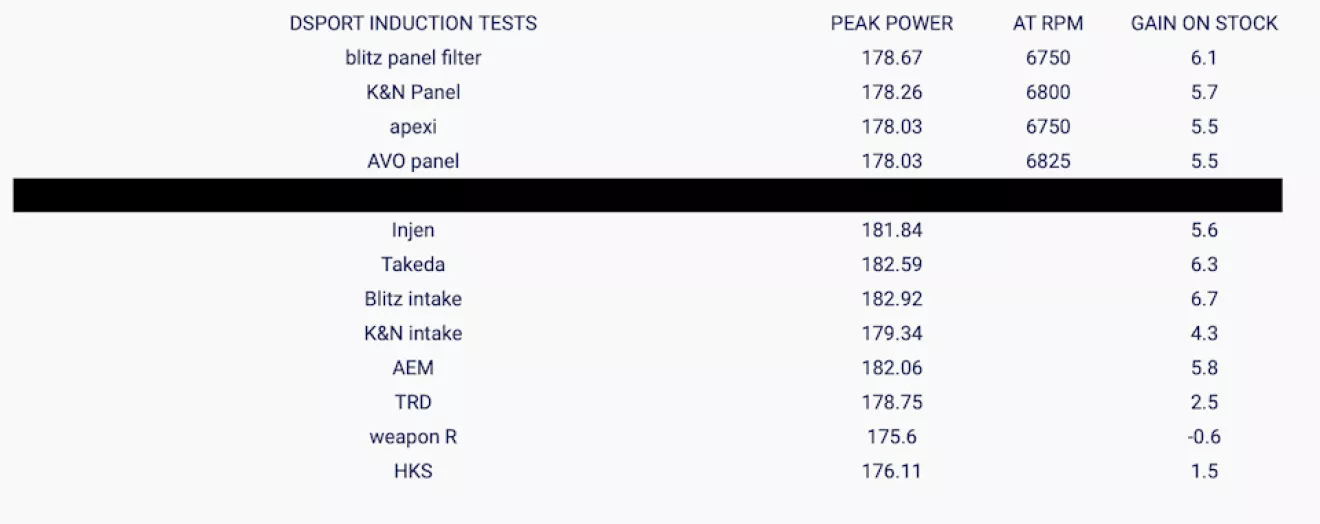This screenshot has height=524, width=1320.
Task: Select the PEAK POWER column header
Action: 891,23
